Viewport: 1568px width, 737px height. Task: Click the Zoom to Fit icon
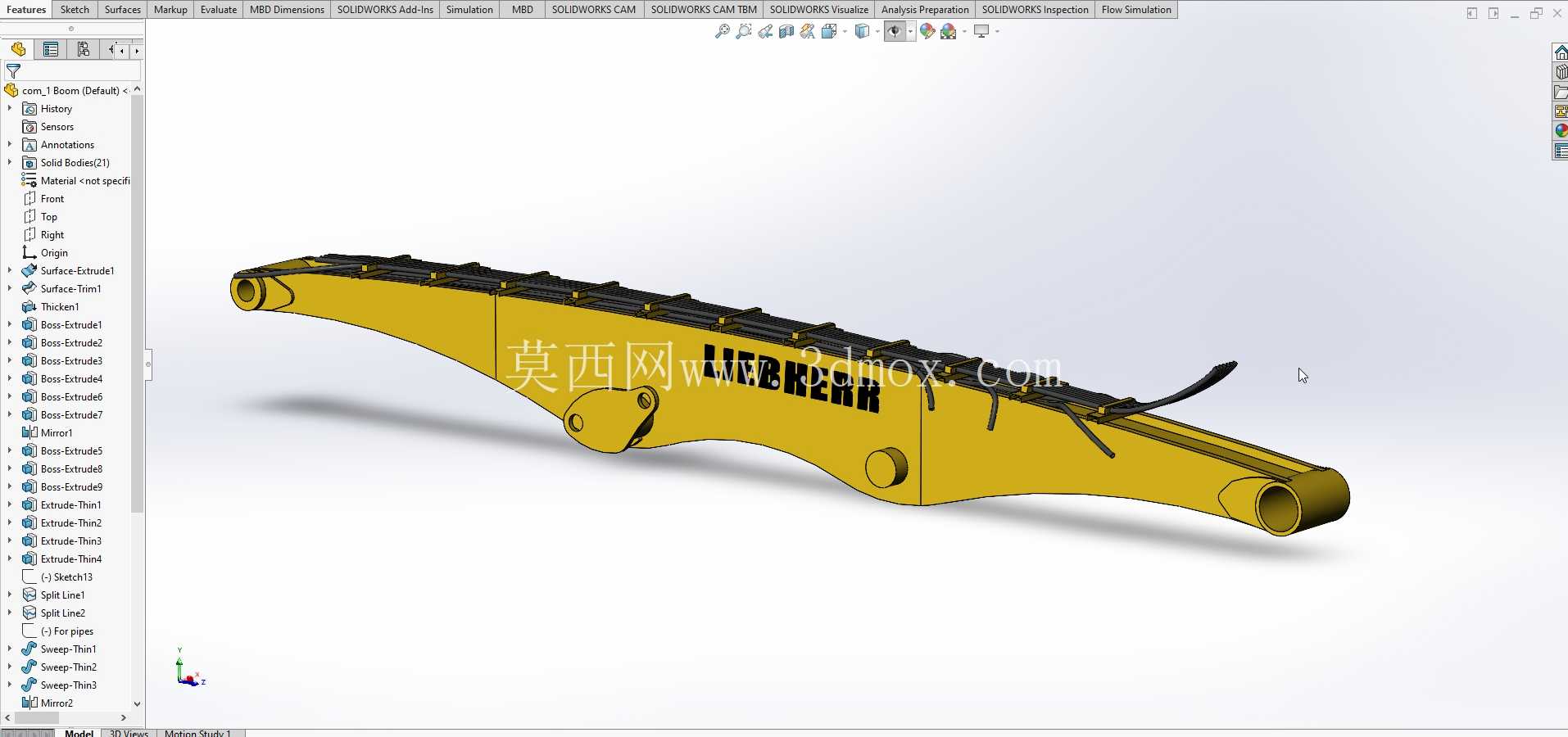click(x=722, y=31)
